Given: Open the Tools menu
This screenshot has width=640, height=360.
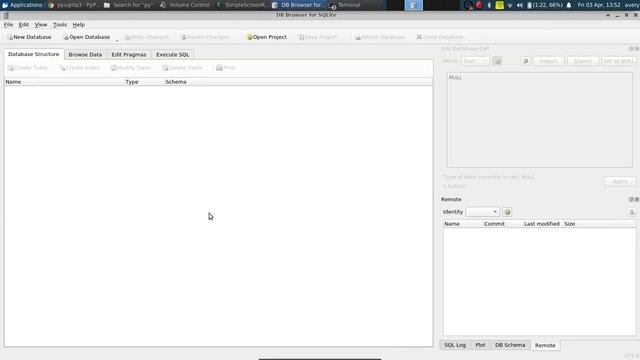Looking at the screenshot, I should pos(60,24).
